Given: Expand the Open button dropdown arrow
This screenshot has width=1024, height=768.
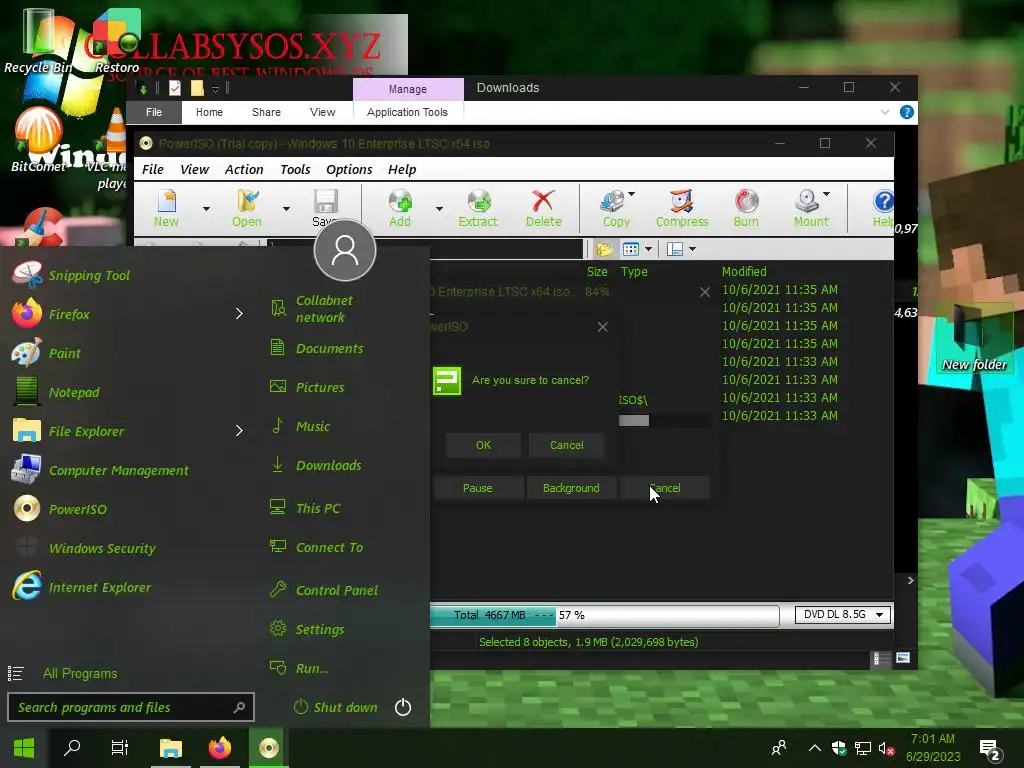Looking at the screenshot, I should (x=286, y=209).
